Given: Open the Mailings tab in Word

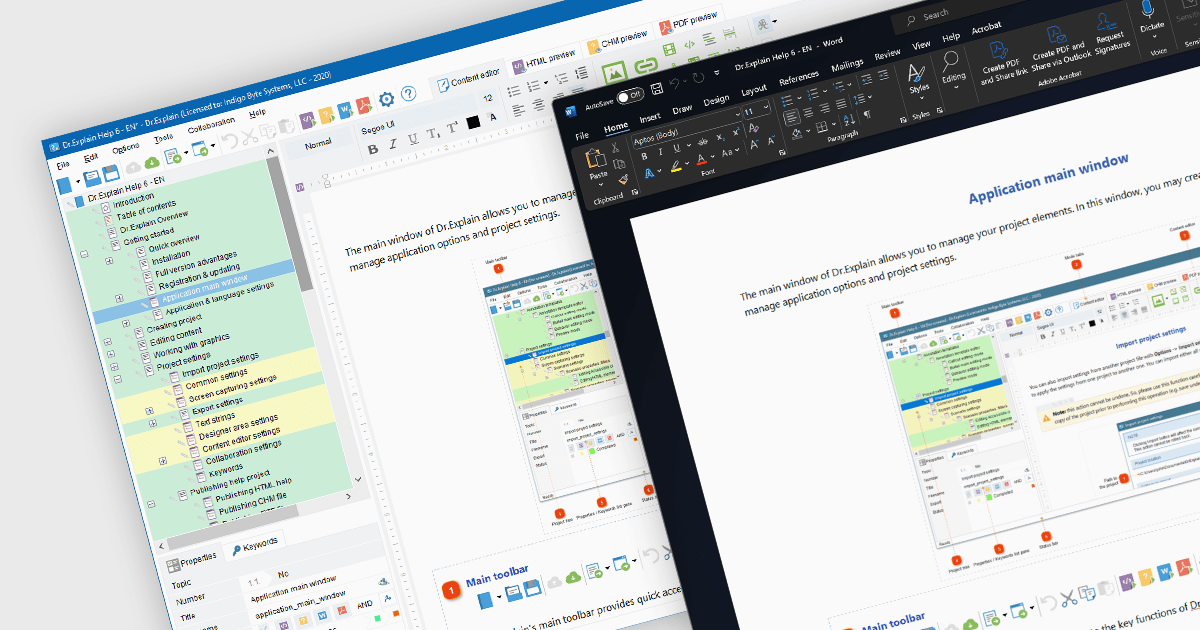Looking at the screenshot, I should [847, 65].
